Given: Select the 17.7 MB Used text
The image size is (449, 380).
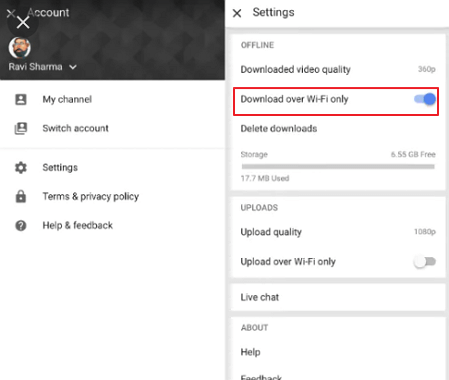Looking at the screenshot, I should 265,178.
